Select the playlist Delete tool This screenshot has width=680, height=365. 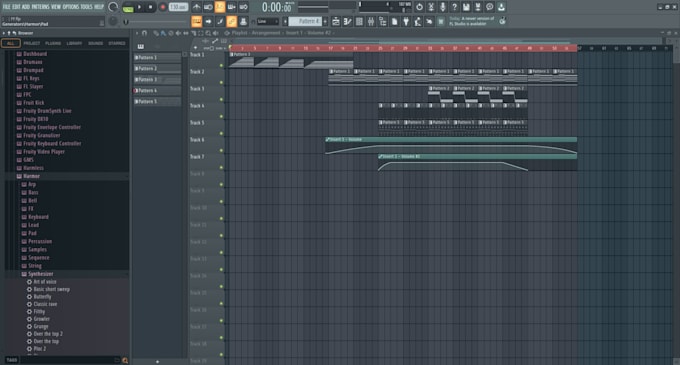171,33
